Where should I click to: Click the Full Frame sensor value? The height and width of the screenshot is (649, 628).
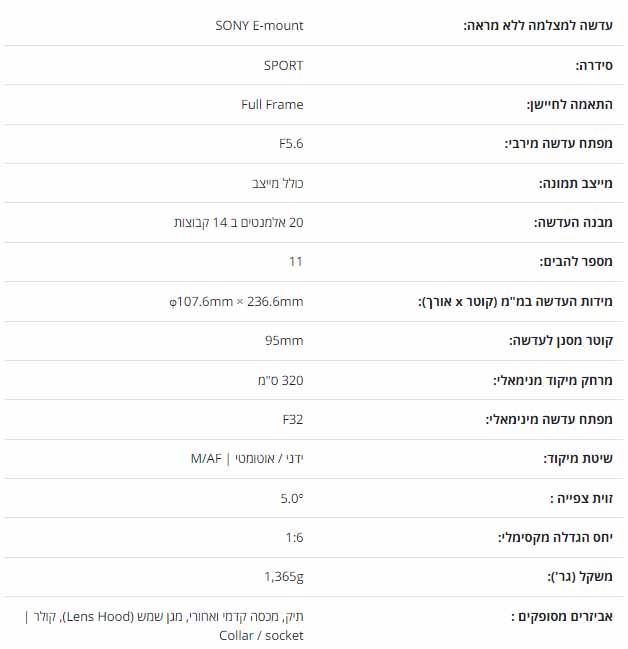272,104
